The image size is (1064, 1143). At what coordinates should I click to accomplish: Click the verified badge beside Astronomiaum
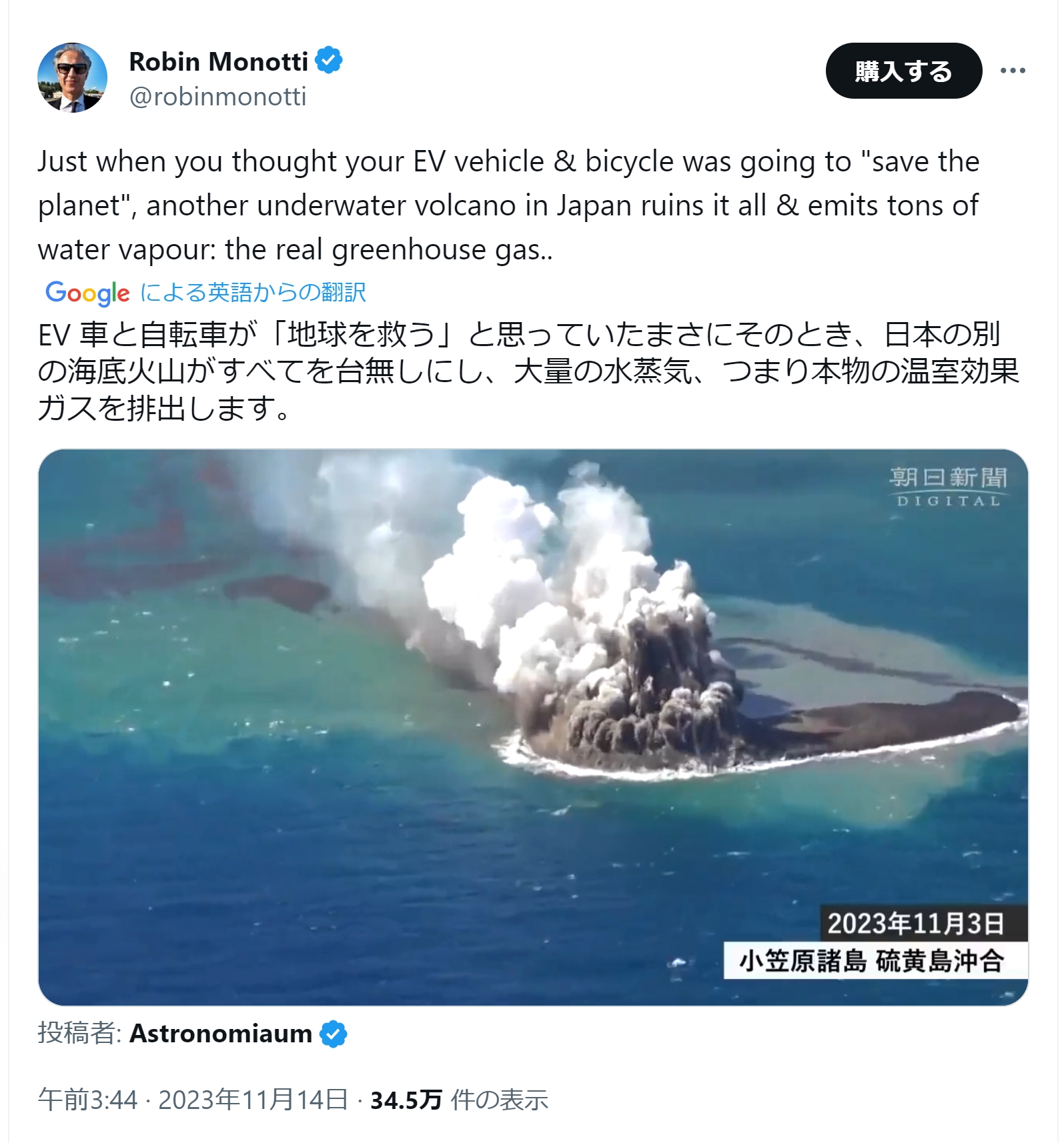334,1034
